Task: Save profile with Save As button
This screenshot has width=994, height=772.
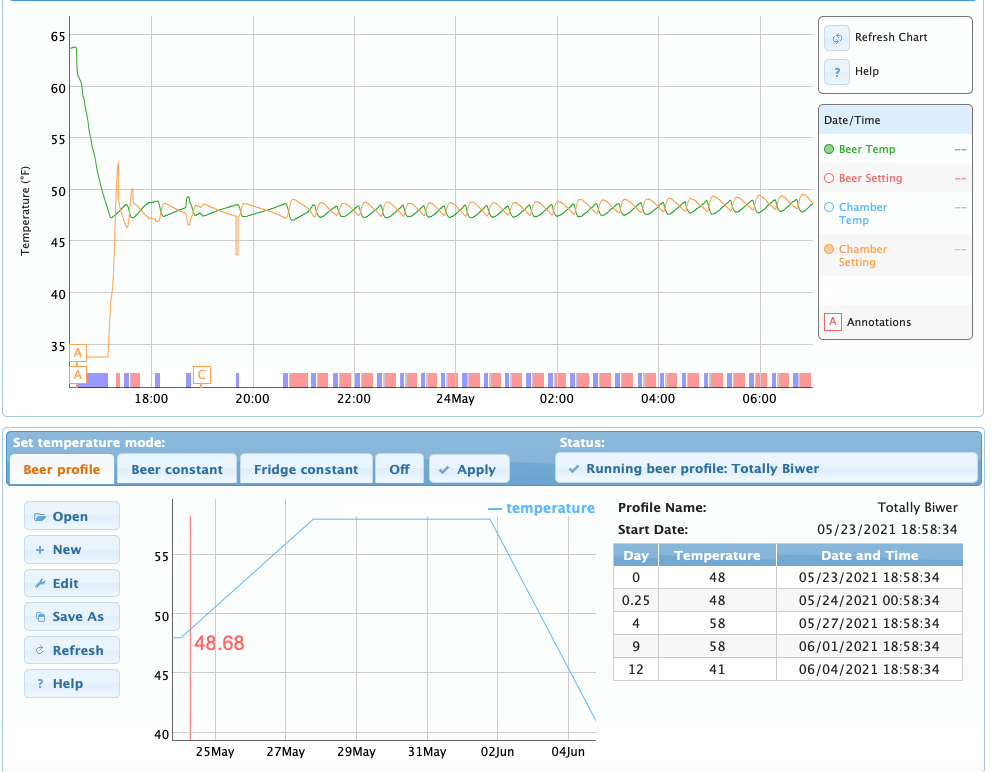Action: pos(72,617)
